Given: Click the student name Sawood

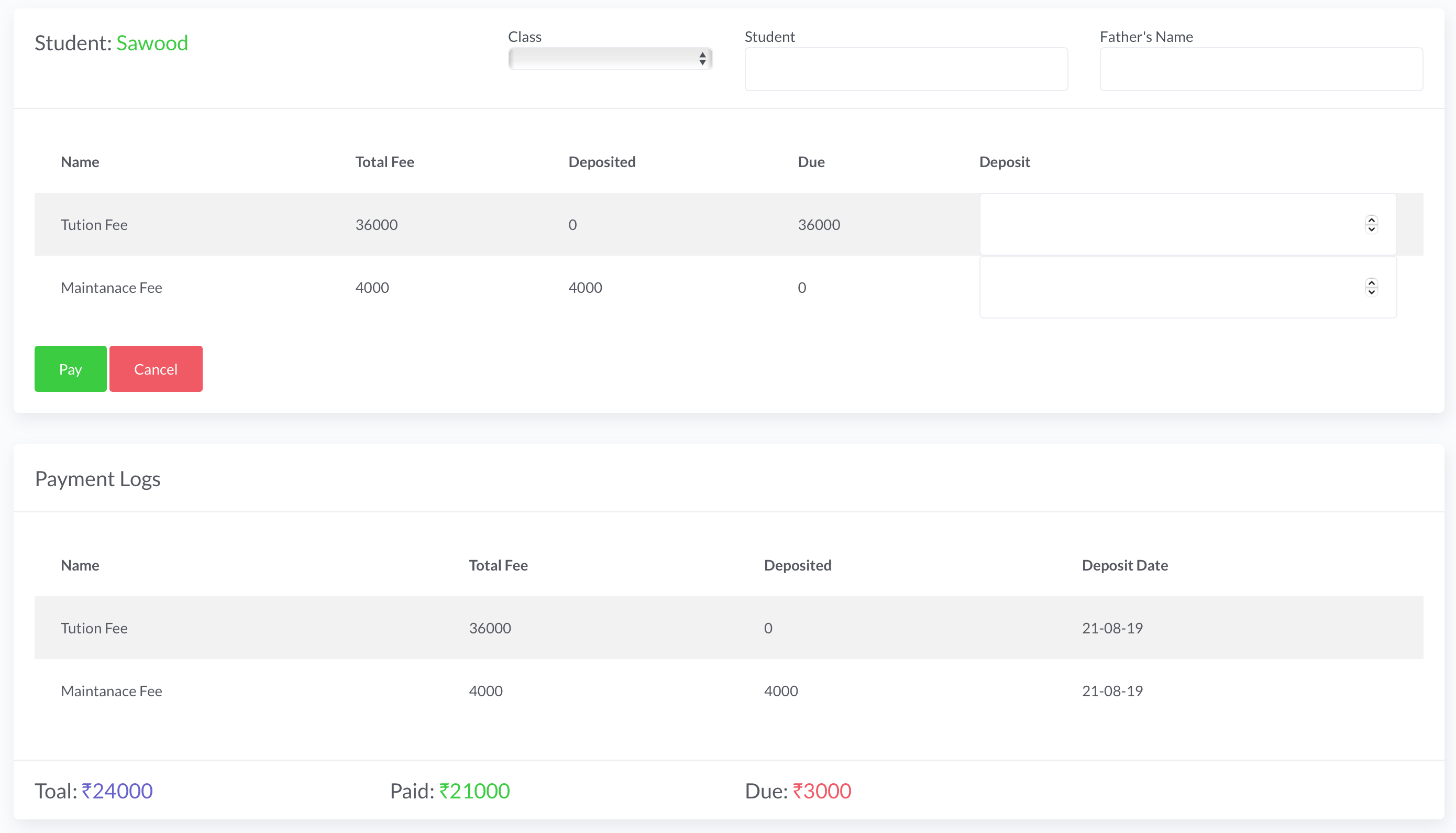Looking at the screenshot, I should tap(152, 43).
